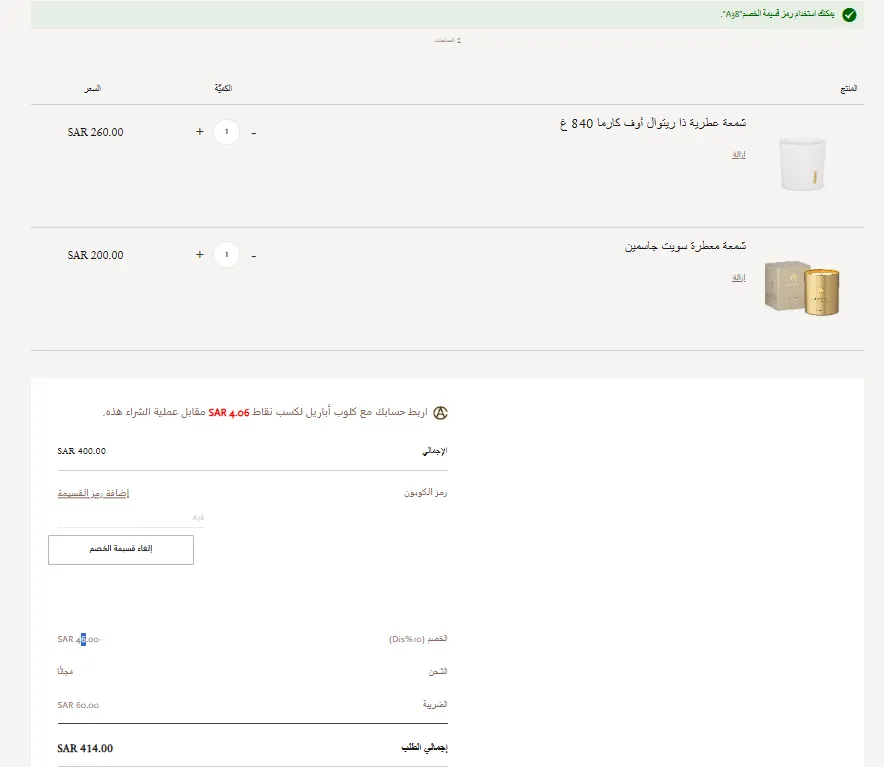Remove the Sweet Jasmine candle from cart

[x=739, y=277]
